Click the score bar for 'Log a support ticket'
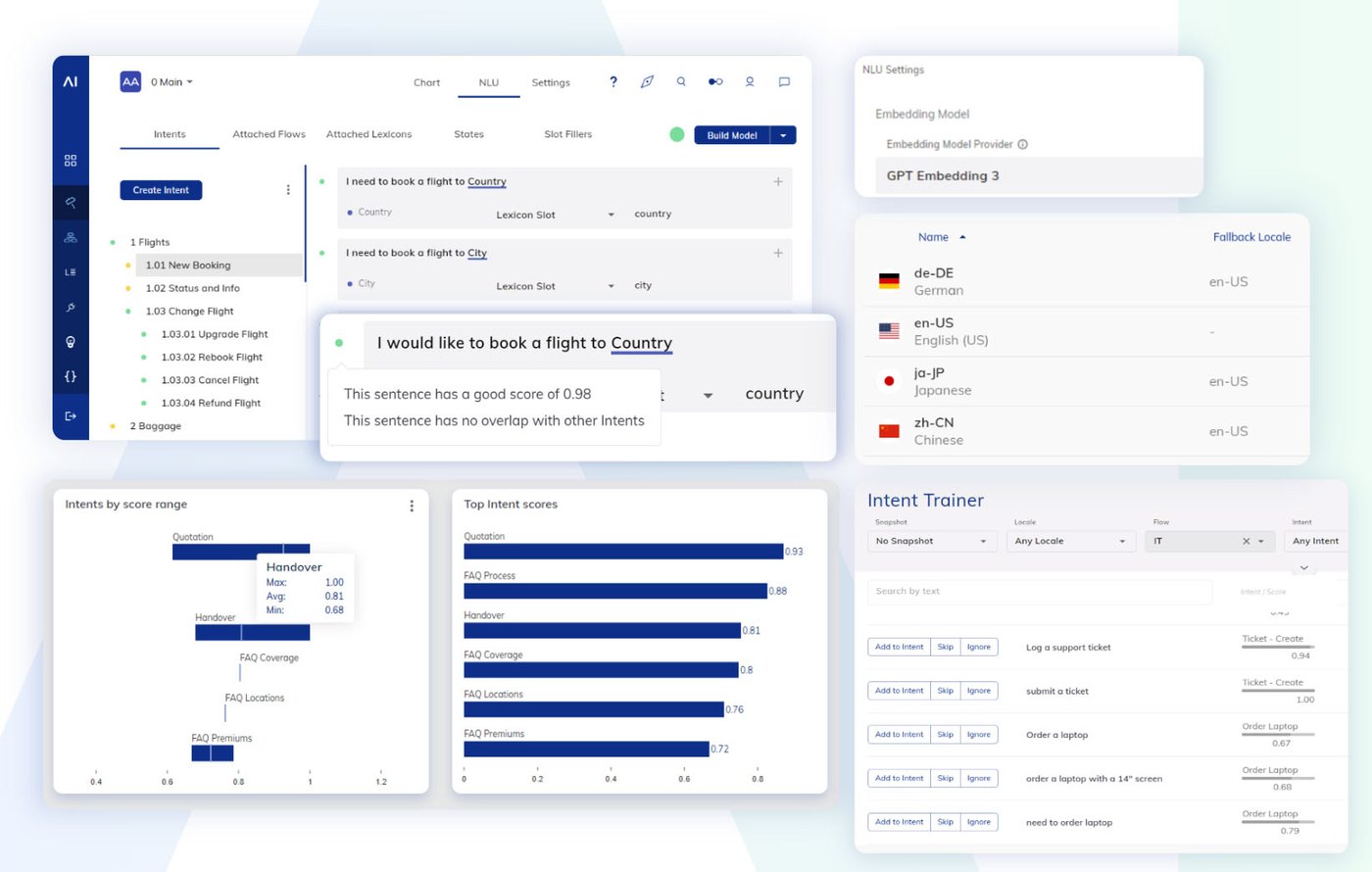Viewport: 1372px width, 872px height. pyautogui.click(x=1278, y=647)
